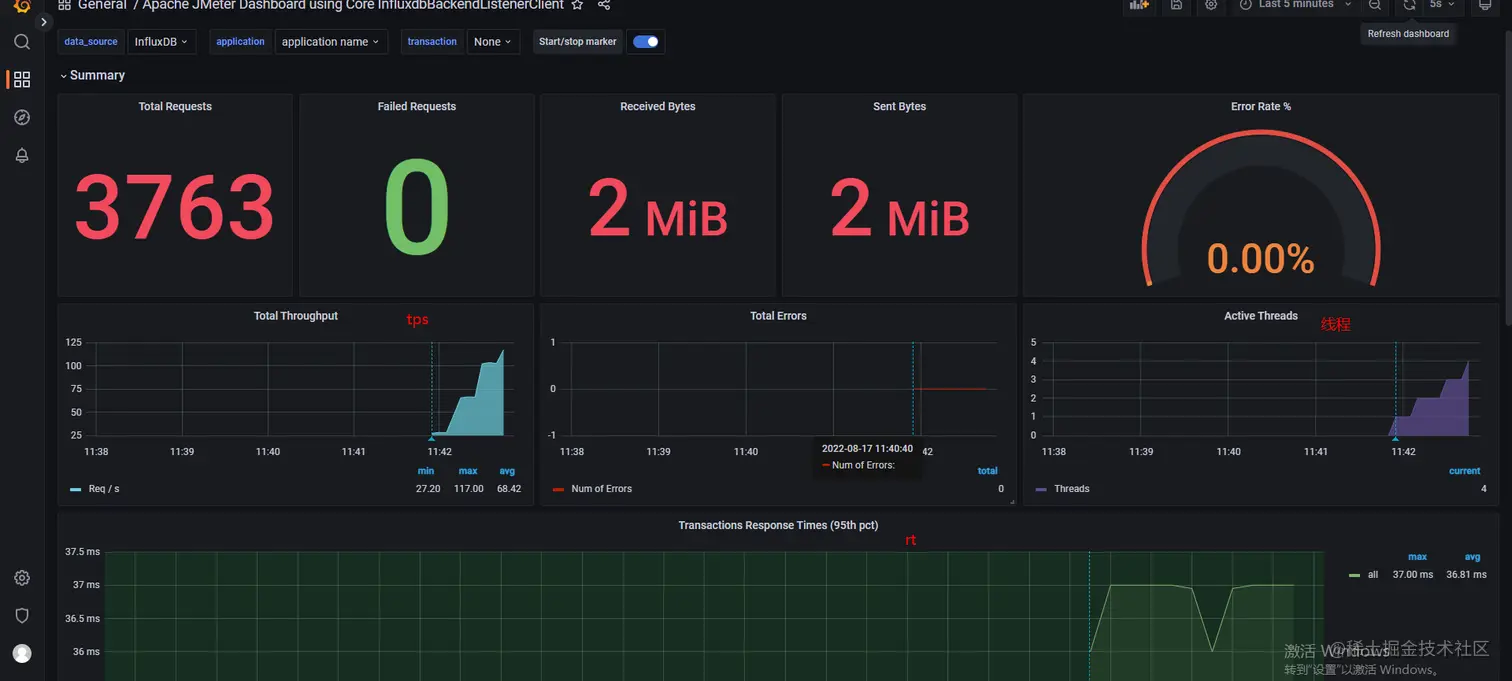Toggle the Start/stop marker switch

[646, 42]
